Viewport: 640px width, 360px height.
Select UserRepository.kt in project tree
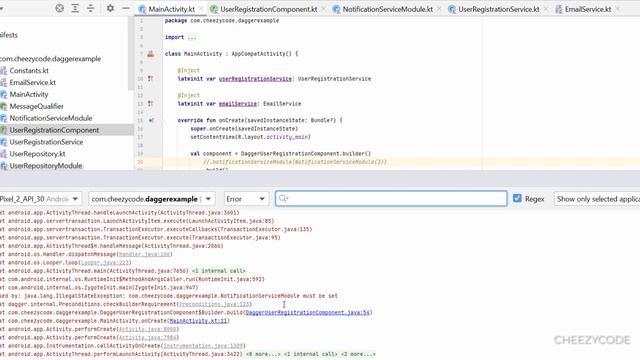click(37, 154)
